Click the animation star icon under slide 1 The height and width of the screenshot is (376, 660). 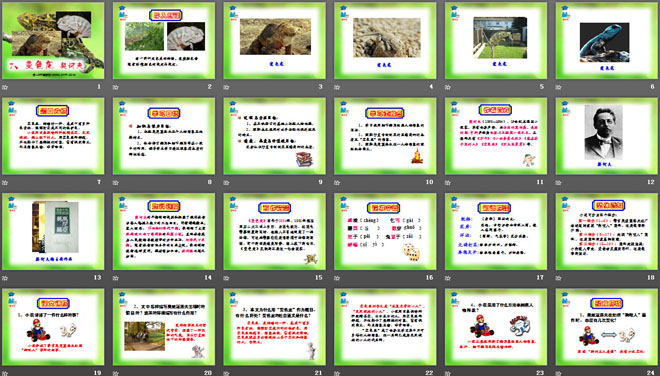pyautogui.click(x=5, y=87)
